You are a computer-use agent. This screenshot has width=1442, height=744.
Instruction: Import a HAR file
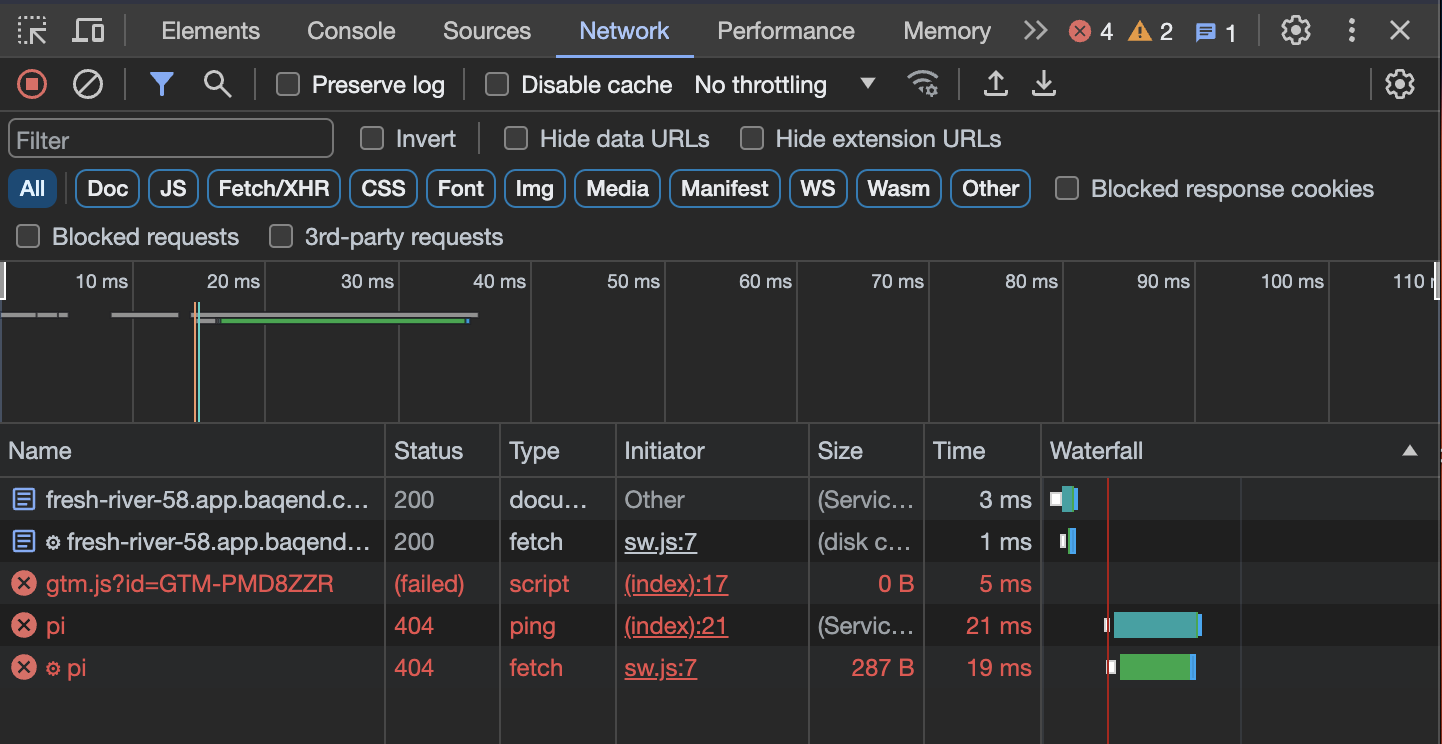click(x=995, y=84)
